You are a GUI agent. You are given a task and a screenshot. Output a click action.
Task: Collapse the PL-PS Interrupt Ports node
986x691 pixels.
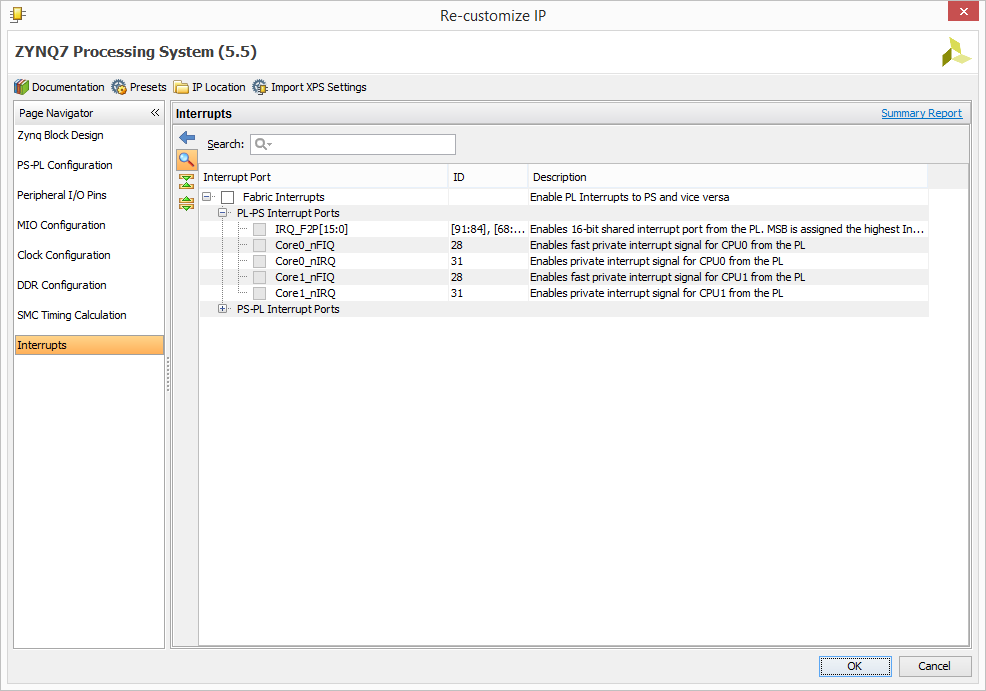222,213
